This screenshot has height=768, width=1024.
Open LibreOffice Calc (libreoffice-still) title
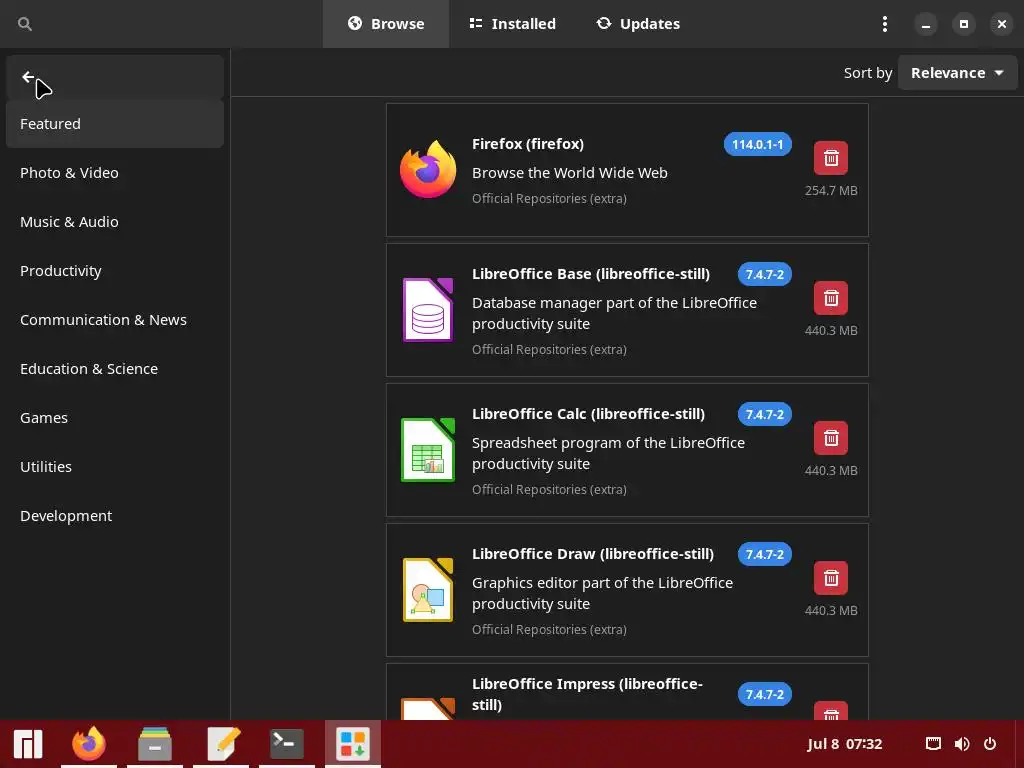(588, 413)
